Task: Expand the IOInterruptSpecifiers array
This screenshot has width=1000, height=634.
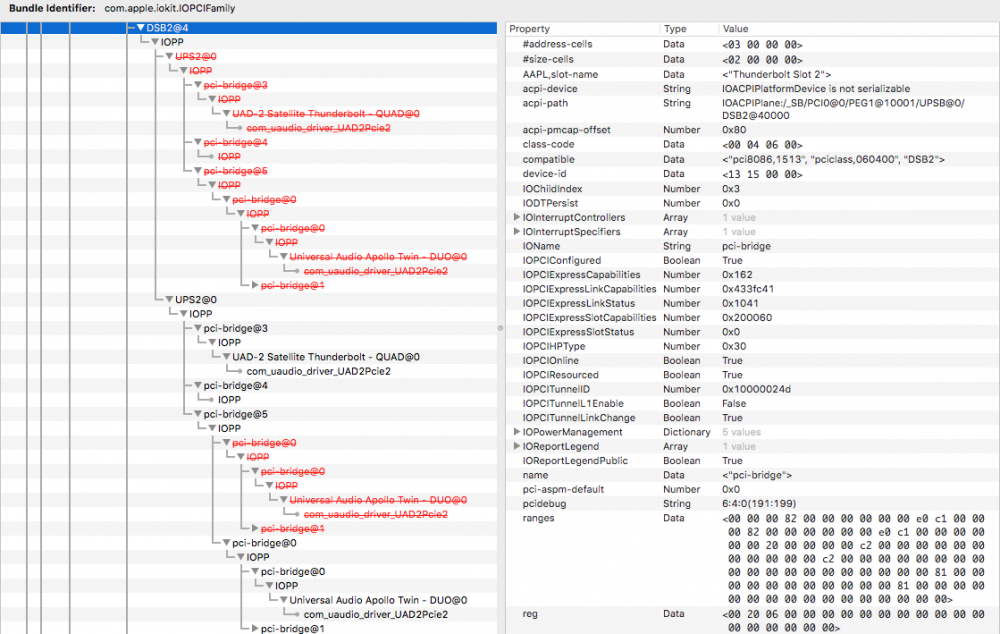Action: 517,232
